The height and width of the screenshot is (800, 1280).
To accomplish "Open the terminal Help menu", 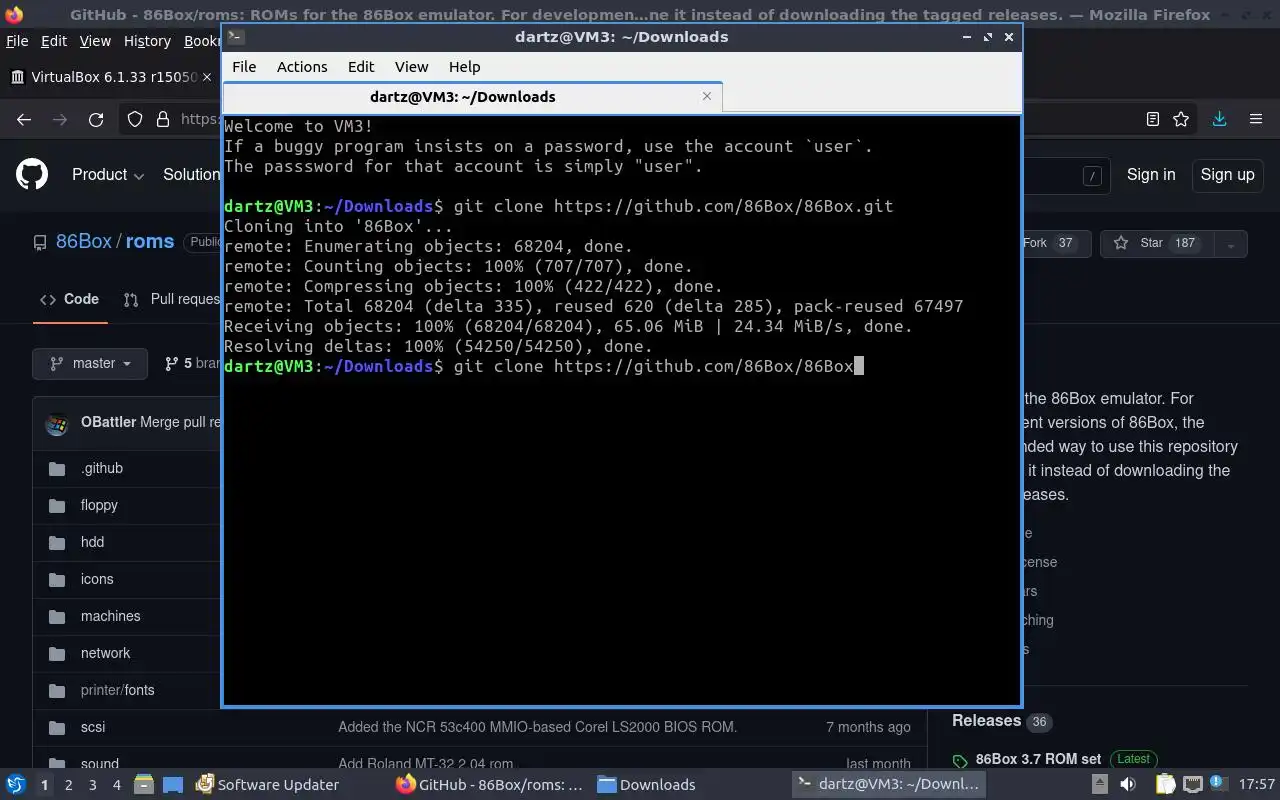I will click(x=464, y=66).
